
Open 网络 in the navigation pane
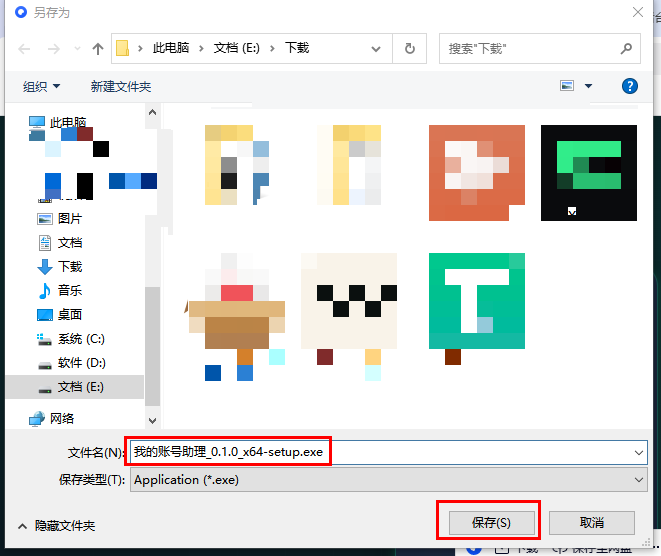(x=62, y=419)
